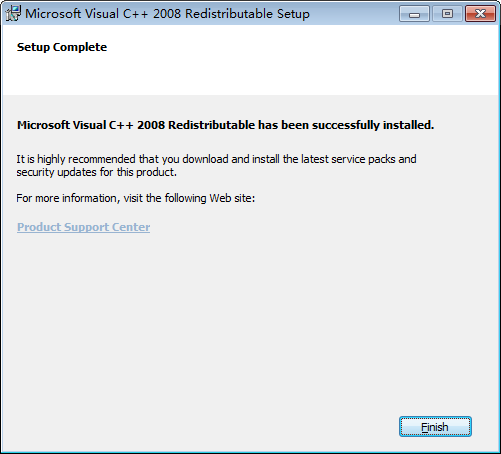Click '2008 Redistributable' in the bold message
The height and width of the screenshot is (454, 501).
(196, 125)
